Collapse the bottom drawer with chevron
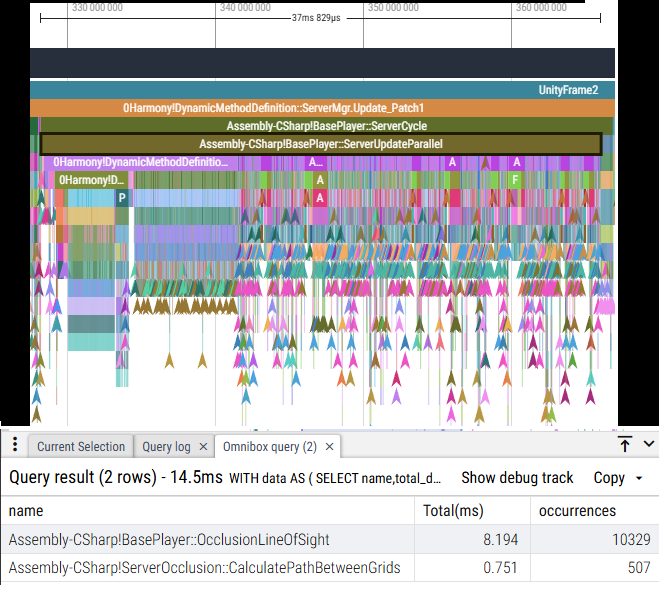The width and height of the screenshot is (659, 593). 649,444
